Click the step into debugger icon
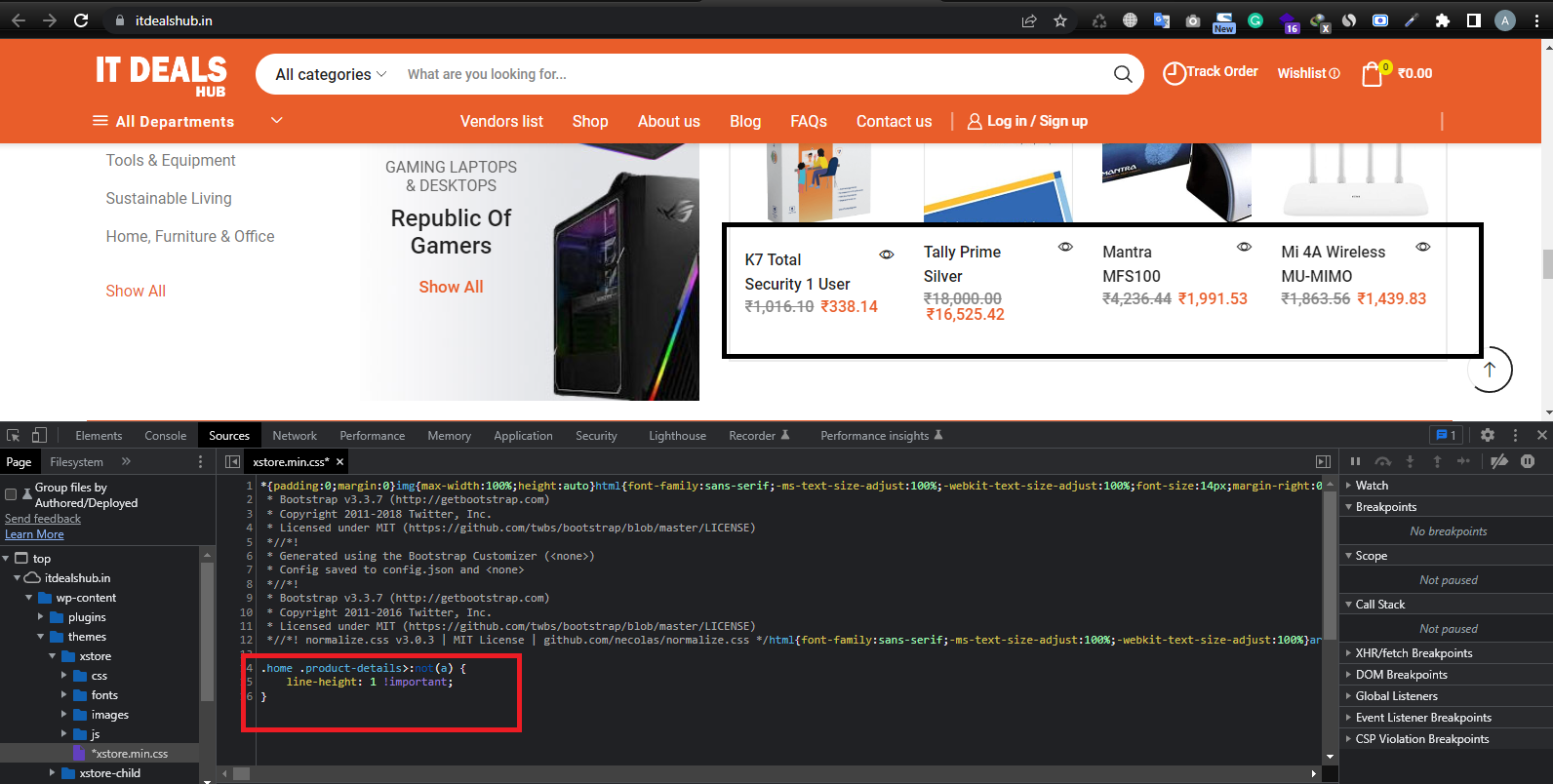 1410,461
